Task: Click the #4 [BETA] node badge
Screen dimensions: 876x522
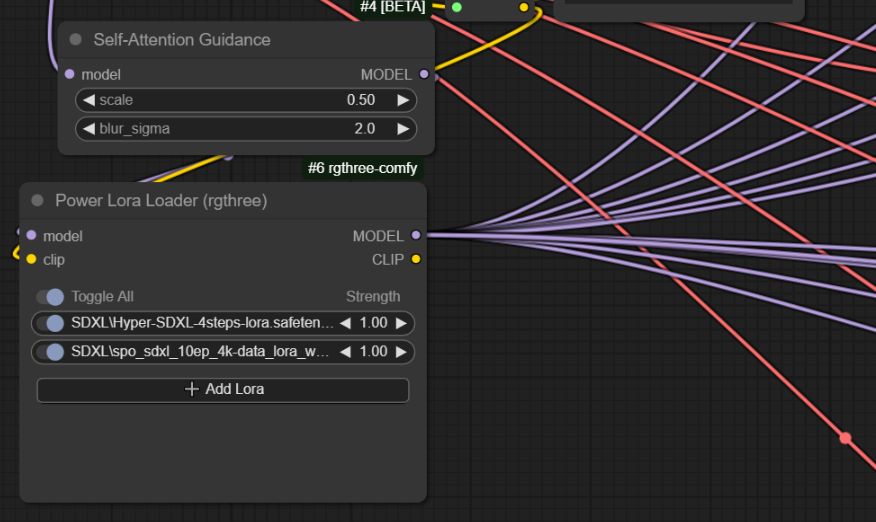Action: click(393, 7)
